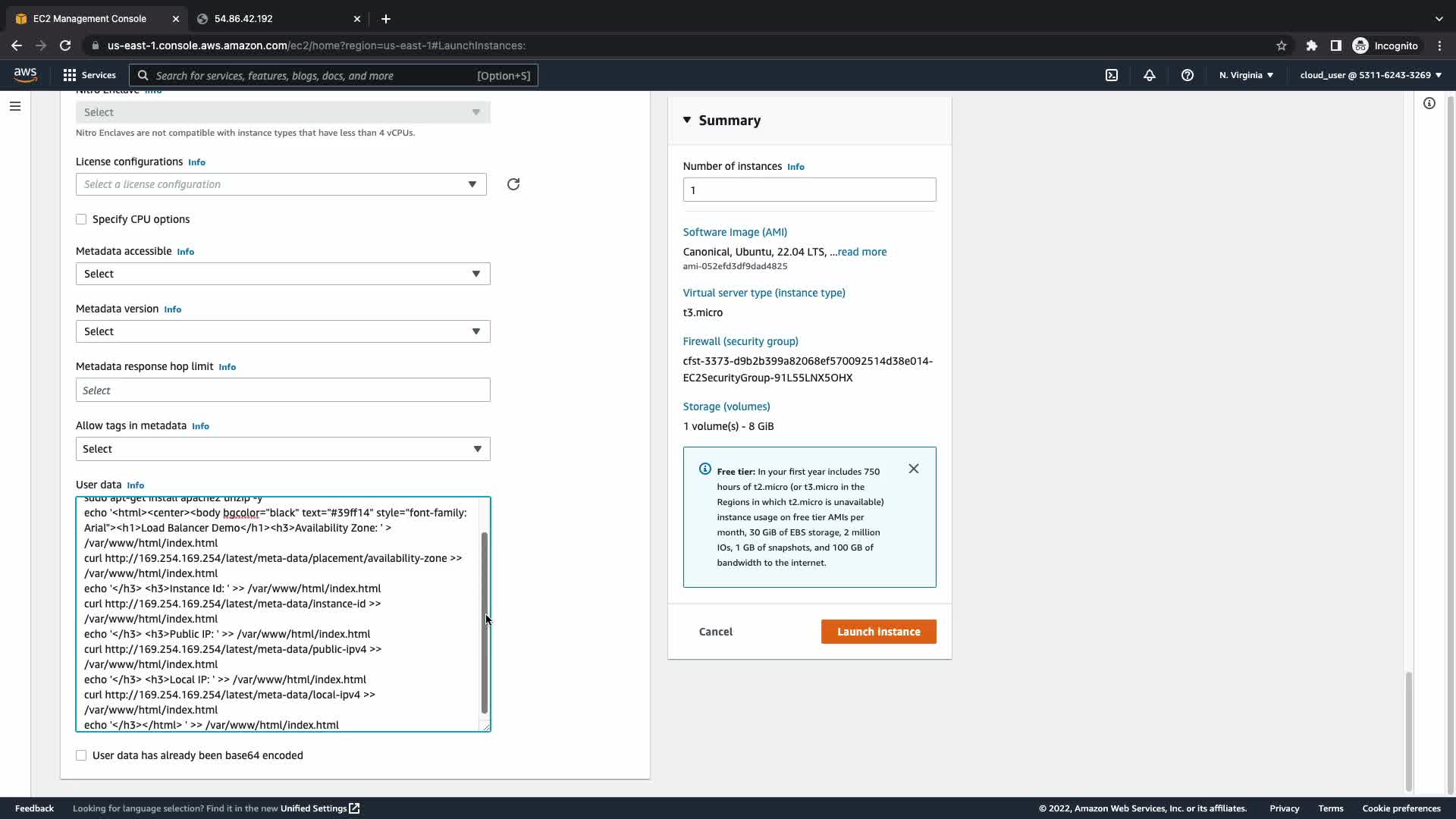
Task: Dismiss the Free tier info box
Action: point(914,469)
